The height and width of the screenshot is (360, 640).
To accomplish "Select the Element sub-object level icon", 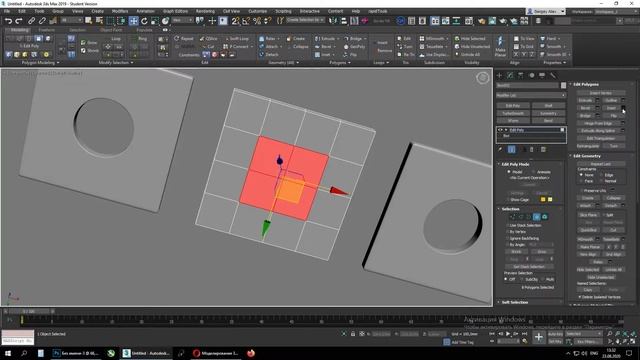I will (544, 217).
